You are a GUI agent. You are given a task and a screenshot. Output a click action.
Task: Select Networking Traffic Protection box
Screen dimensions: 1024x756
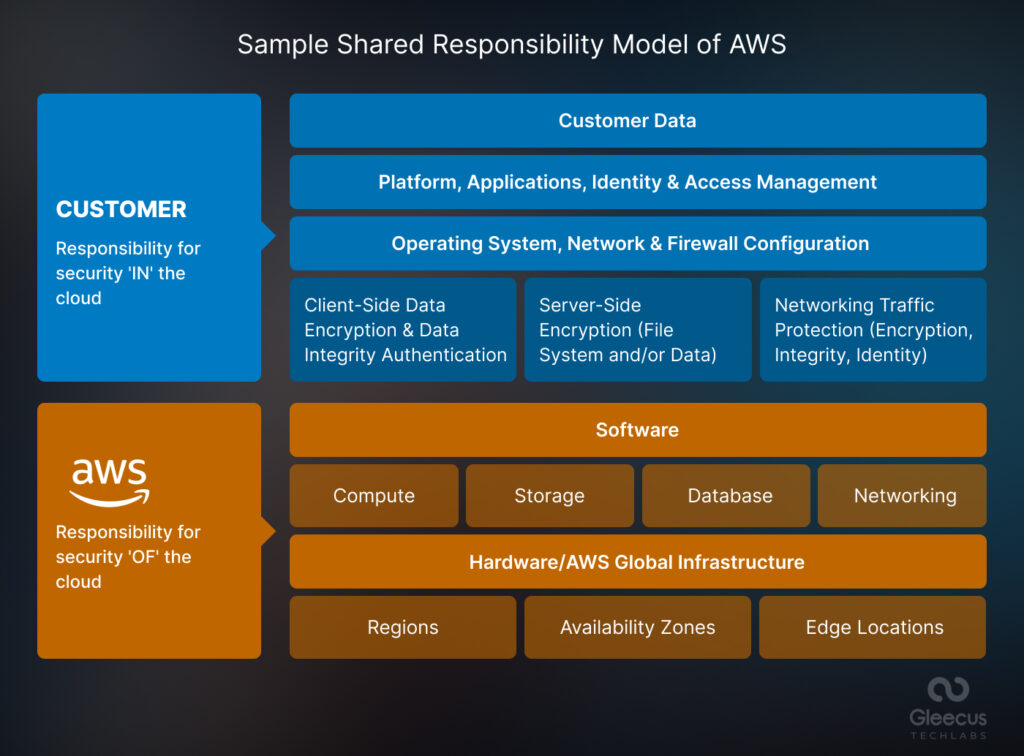point(872,330)
